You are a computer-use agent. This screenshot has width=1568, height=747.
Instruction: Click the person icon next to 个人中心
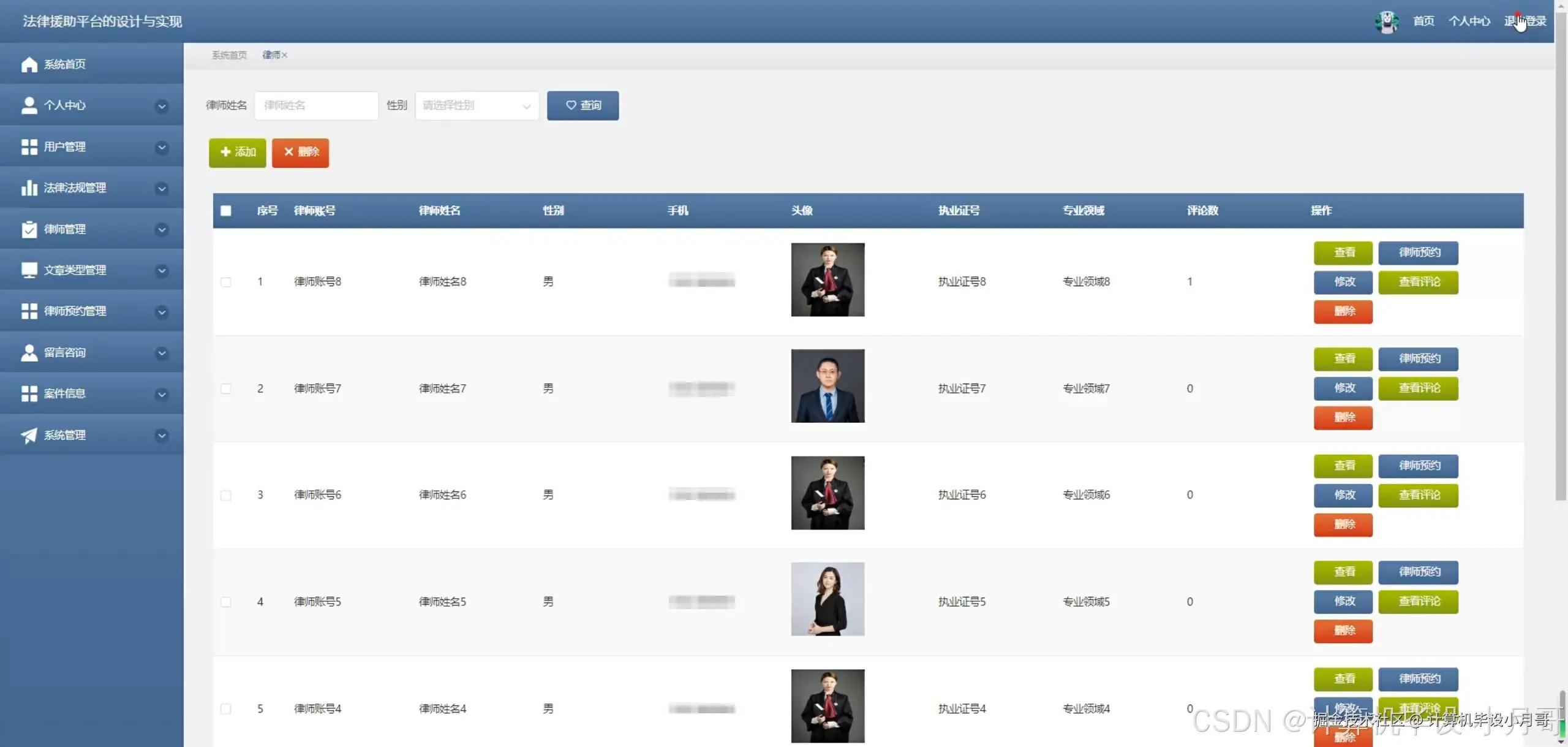(x=29, y=105)
